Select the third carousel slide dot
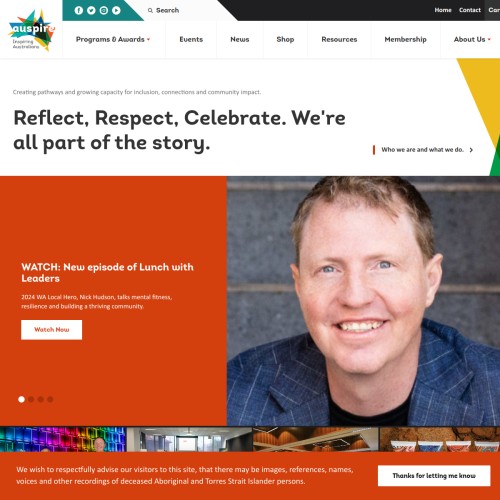This screenshot has width=500, height=500. click(x=41, y=399)
